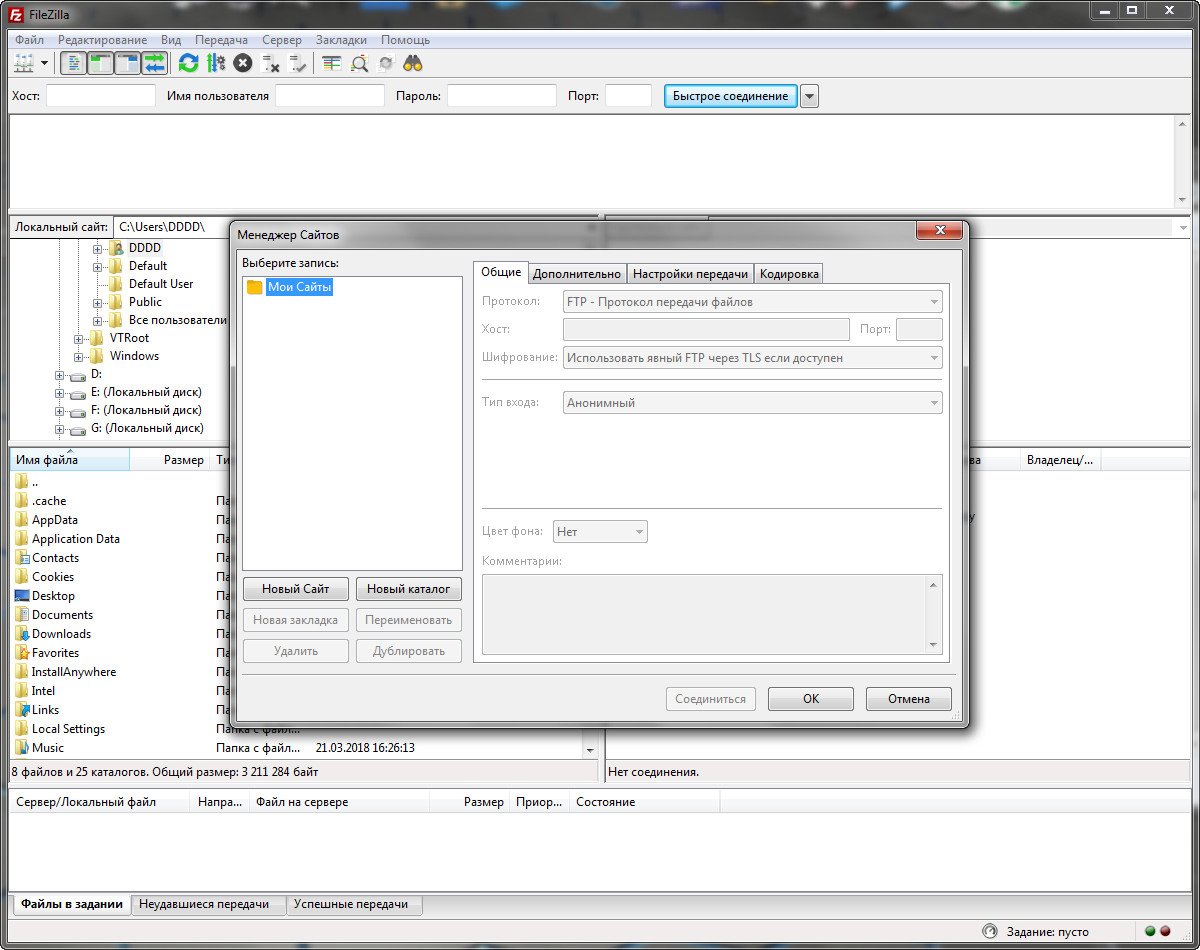Click the Новый Сайт button
Screen dimensions: 1200x950
click(x=296, y=589)
